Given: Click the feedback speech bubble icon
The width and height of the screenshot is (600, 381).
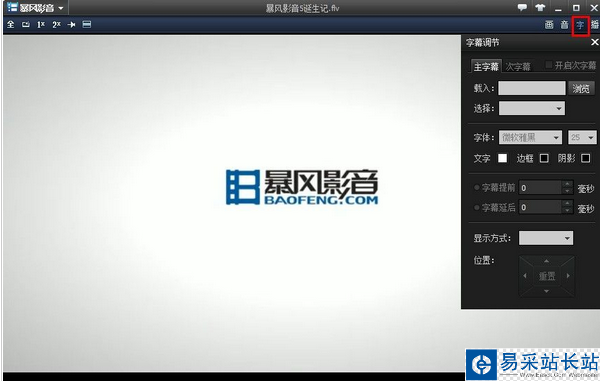Looking at the screenshot, I should [x=522, y=7].
